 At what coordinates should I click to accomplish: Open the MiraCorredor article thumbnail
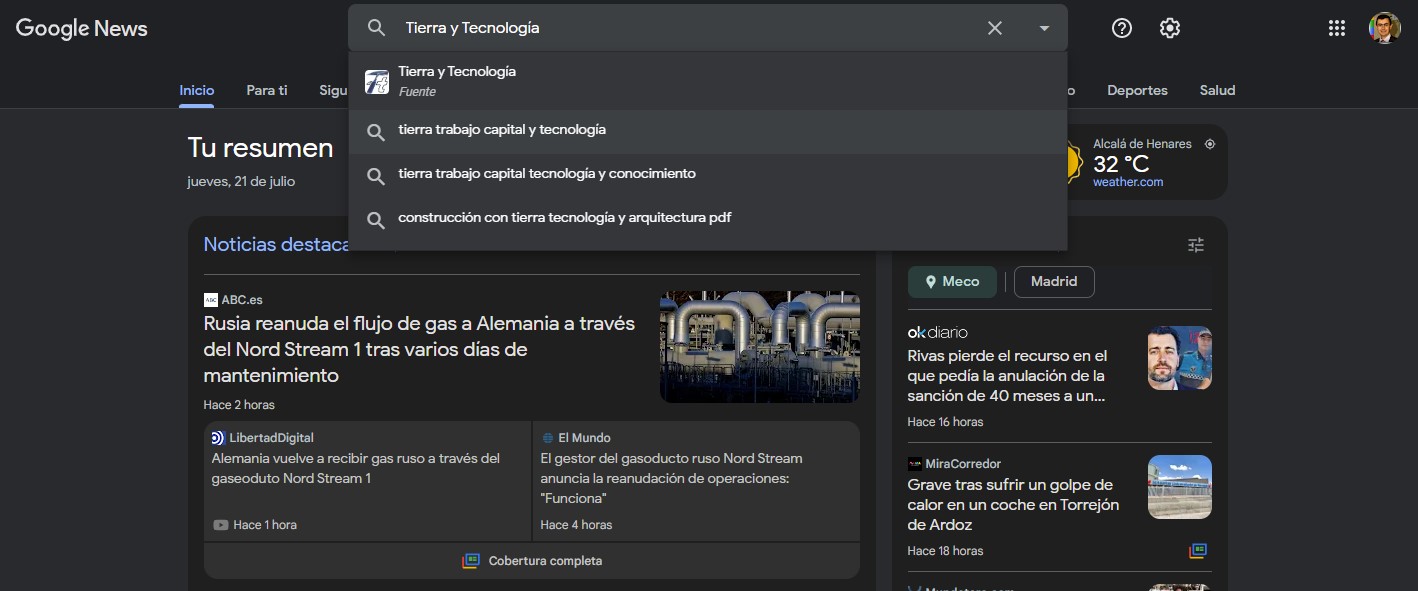(x=1180, y=487)
